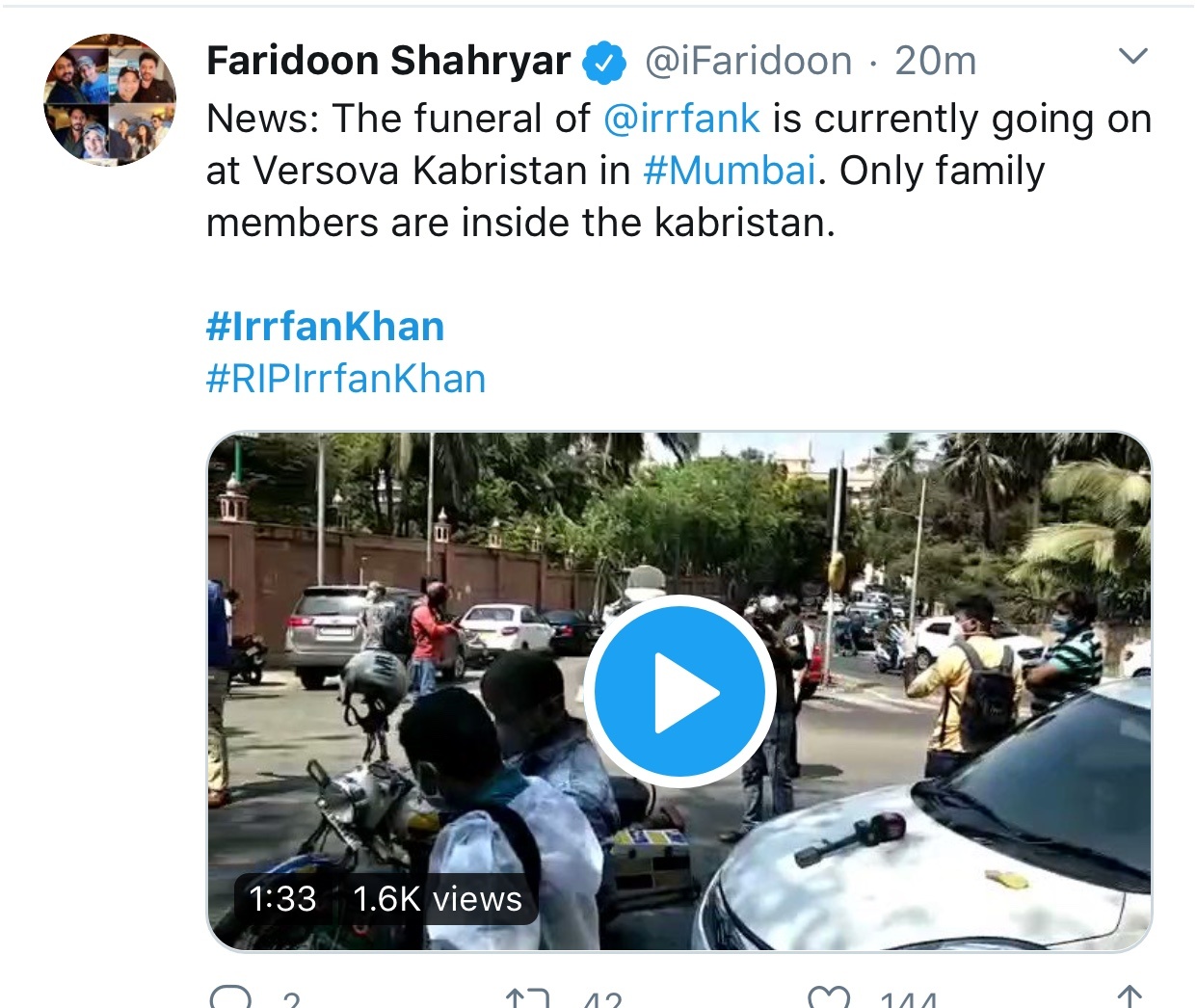Viewport: 1197px width, 1008px height.
Task: Like the tweet with heart icon
Action: [x=829, y=998]
